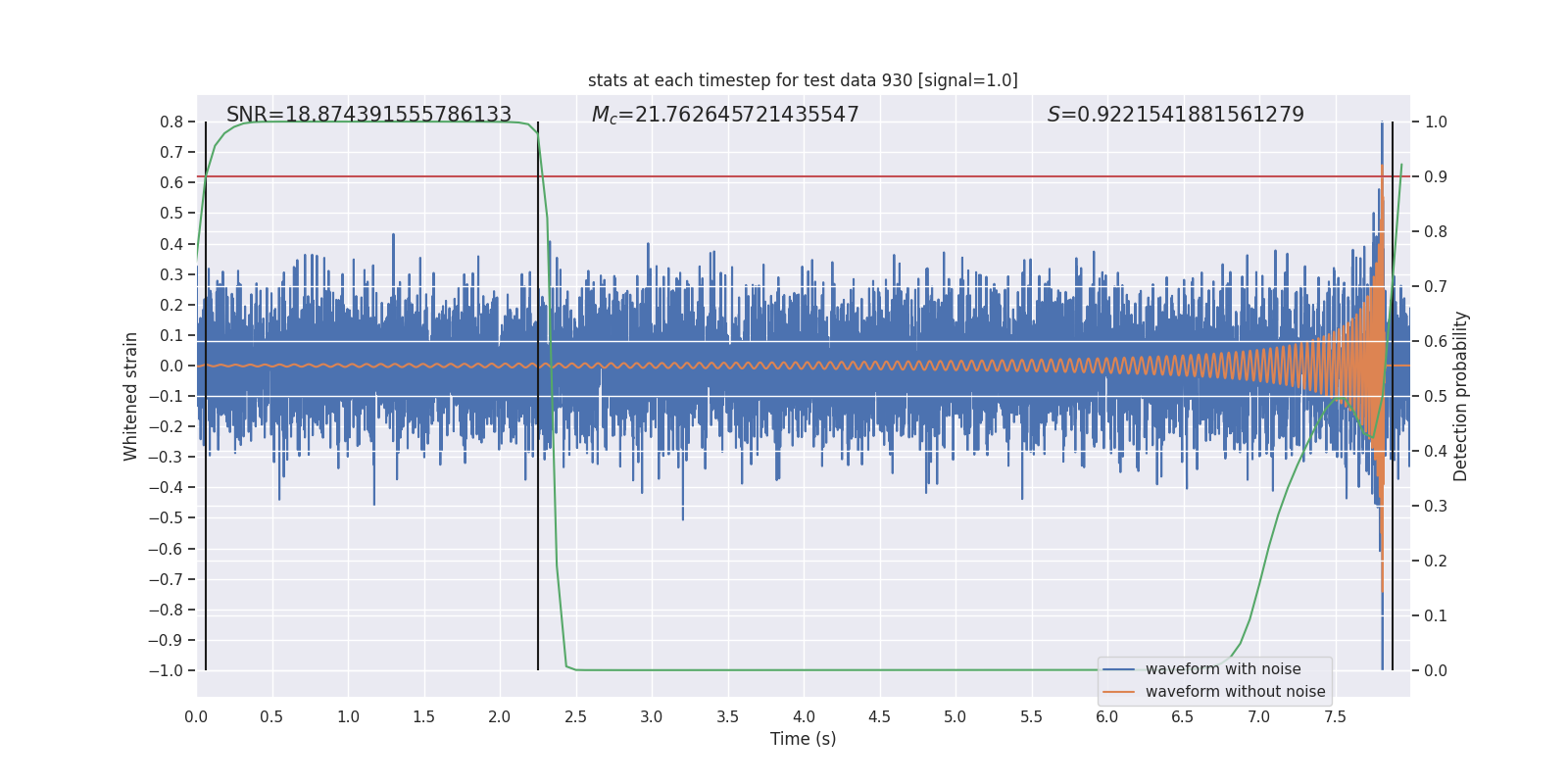
Task: Click the chirp mass Mc=21.762645721435547 annotation
Action: click(x=725, y=115)
